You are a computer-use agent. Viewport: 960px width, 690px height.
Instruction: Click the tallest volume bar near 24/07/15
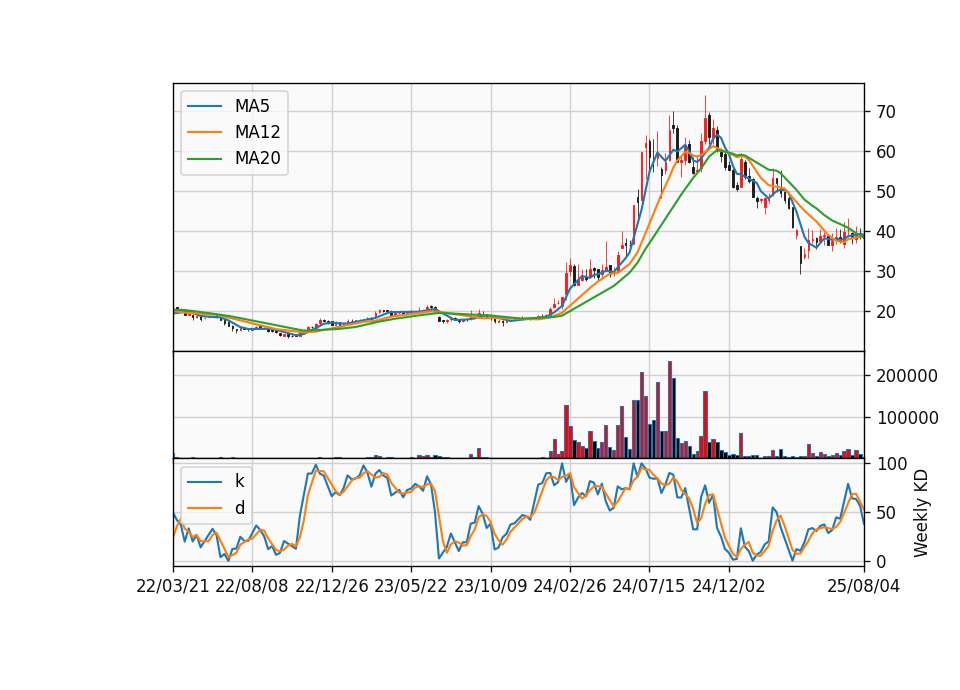coord(670,410)
